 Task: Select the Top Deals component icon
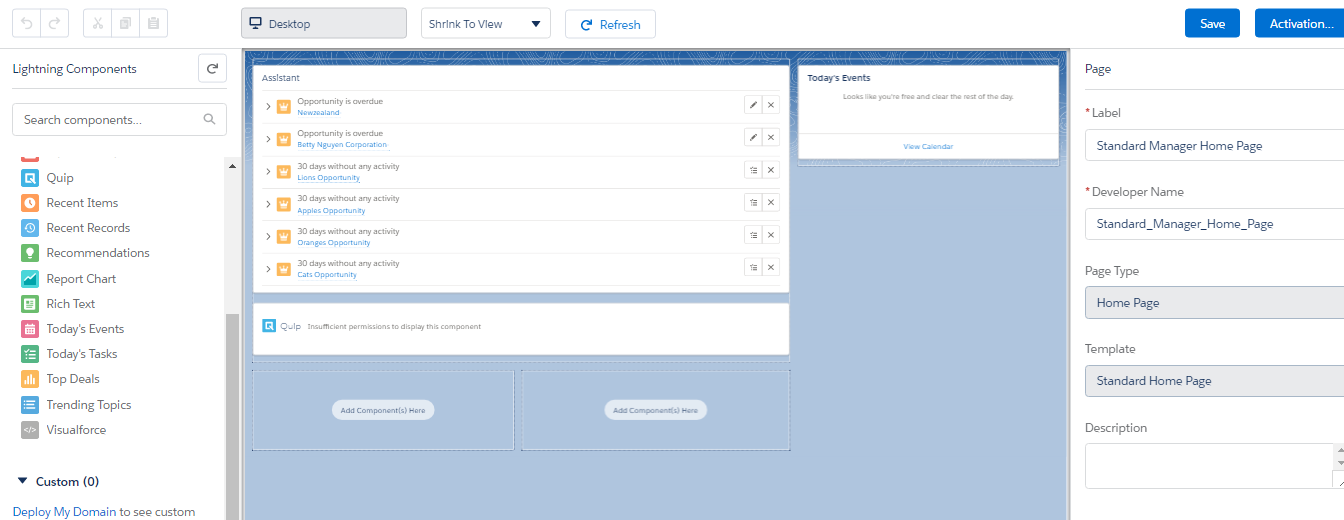[30, 379]
